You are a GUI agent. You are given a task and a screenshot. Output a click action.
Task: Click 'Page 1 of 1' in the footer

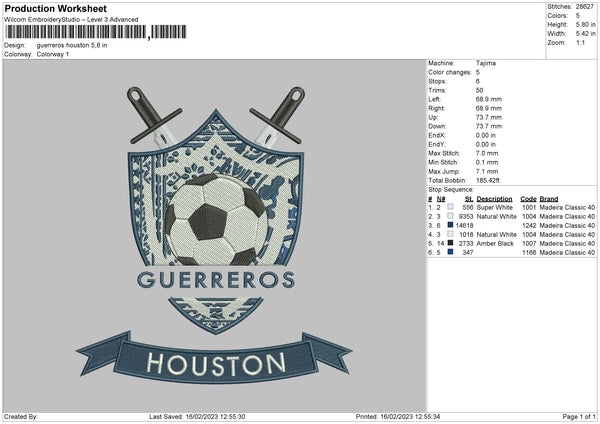[579, 417]
